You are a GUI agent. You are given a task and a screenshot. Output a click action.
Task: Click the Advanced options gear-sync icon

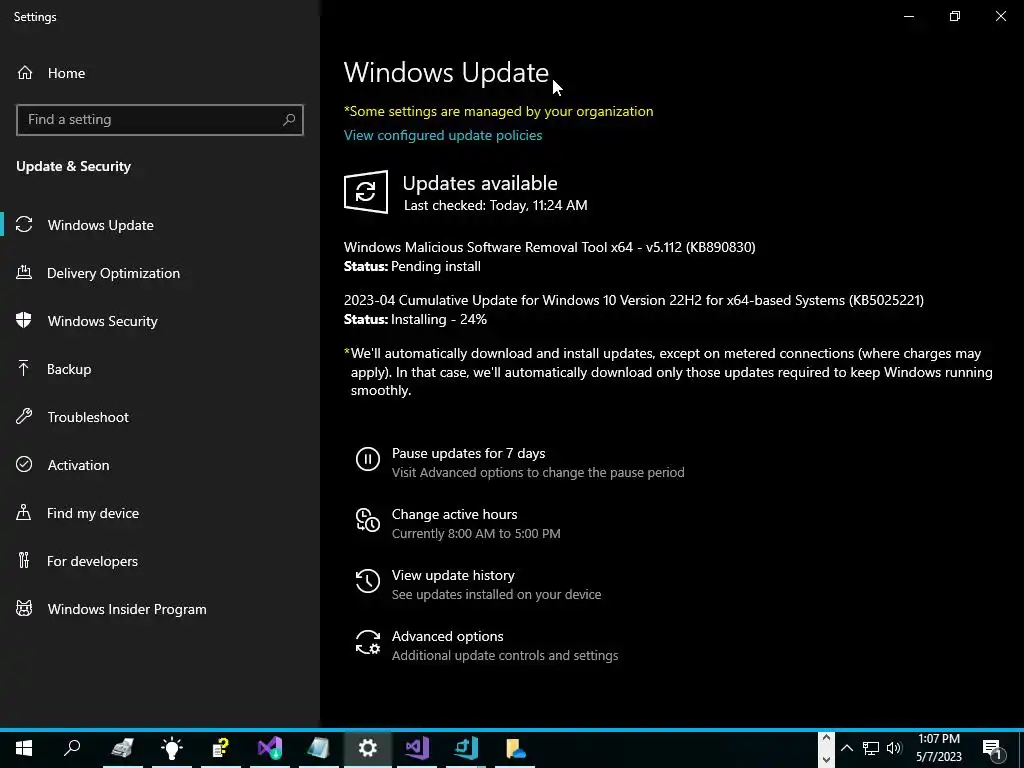(x=368, y=642)
